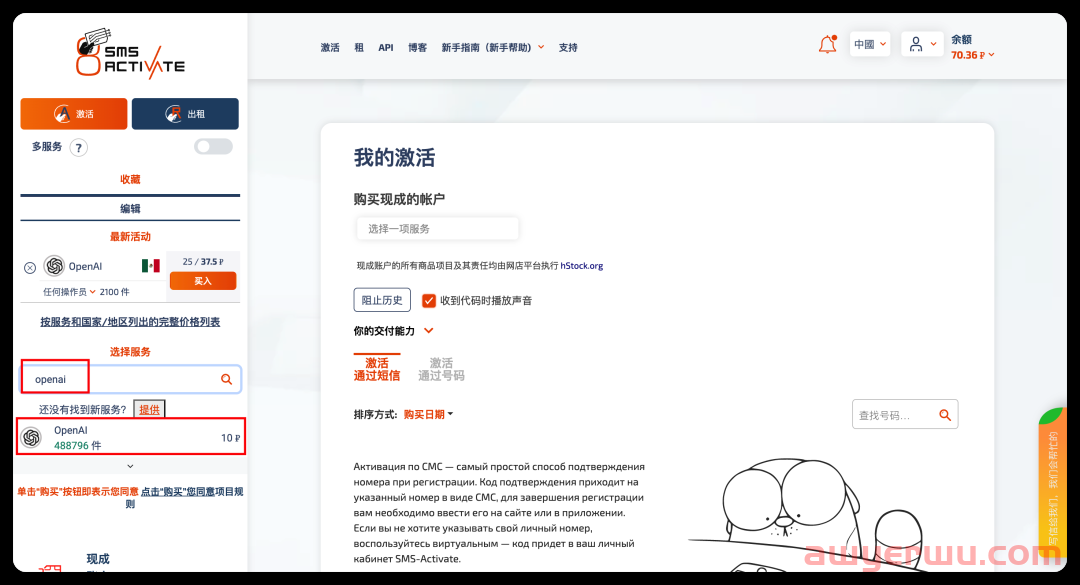Viewport: 1080px width, 585px height.
Task: Remove OpenAI from recent activity
Action: (x=30, y=267)
